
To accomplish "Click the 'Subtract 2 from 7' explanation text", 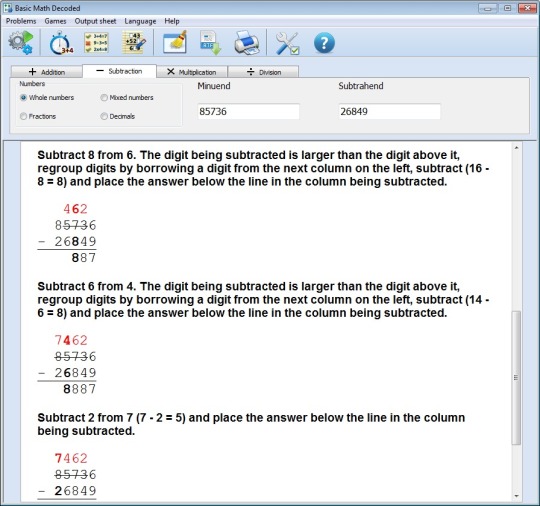I will (251, 424).
